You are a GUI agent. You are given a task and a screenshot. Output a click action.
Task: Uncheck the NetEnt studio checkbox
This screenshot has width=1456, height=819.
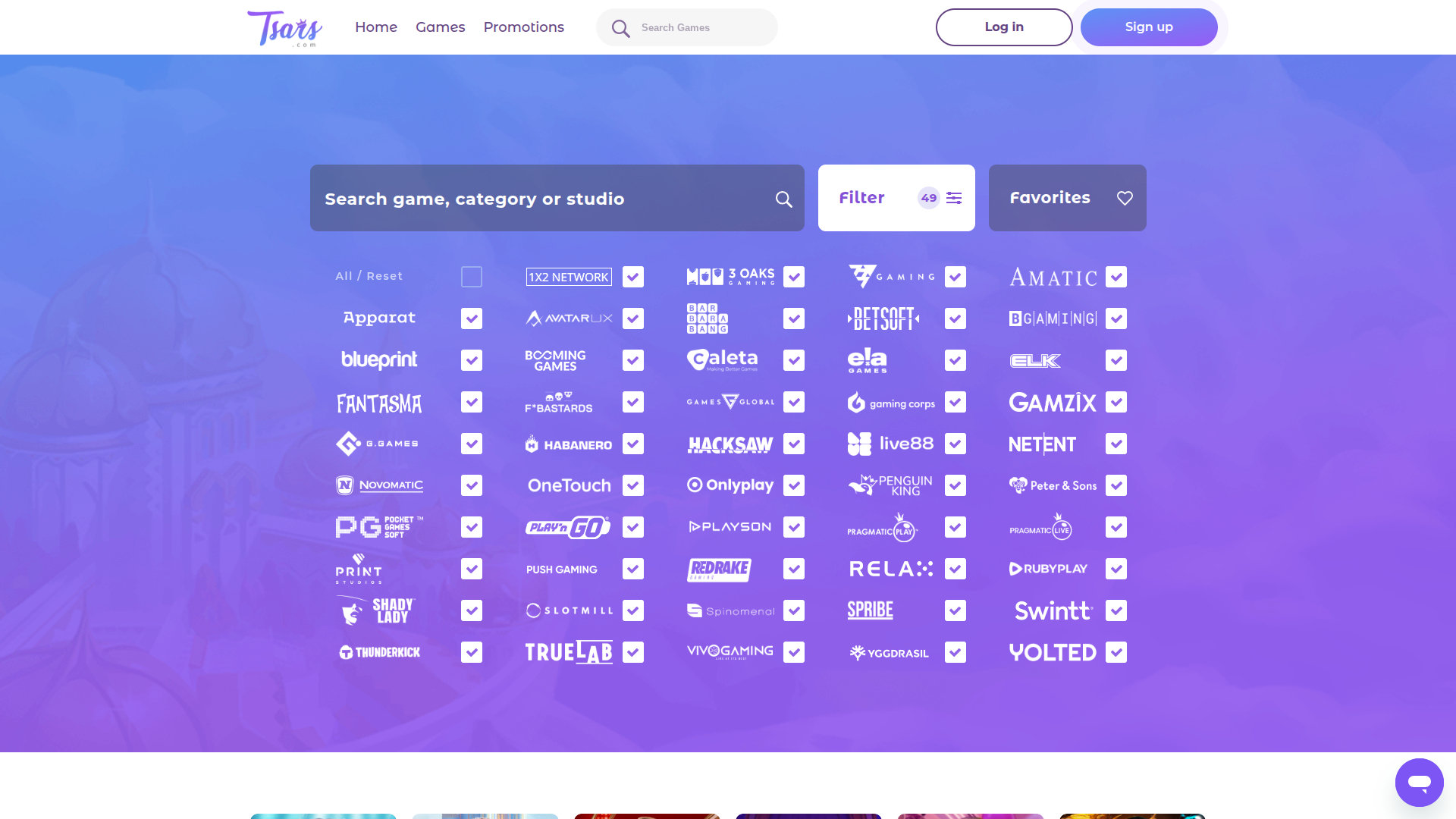1116,444
